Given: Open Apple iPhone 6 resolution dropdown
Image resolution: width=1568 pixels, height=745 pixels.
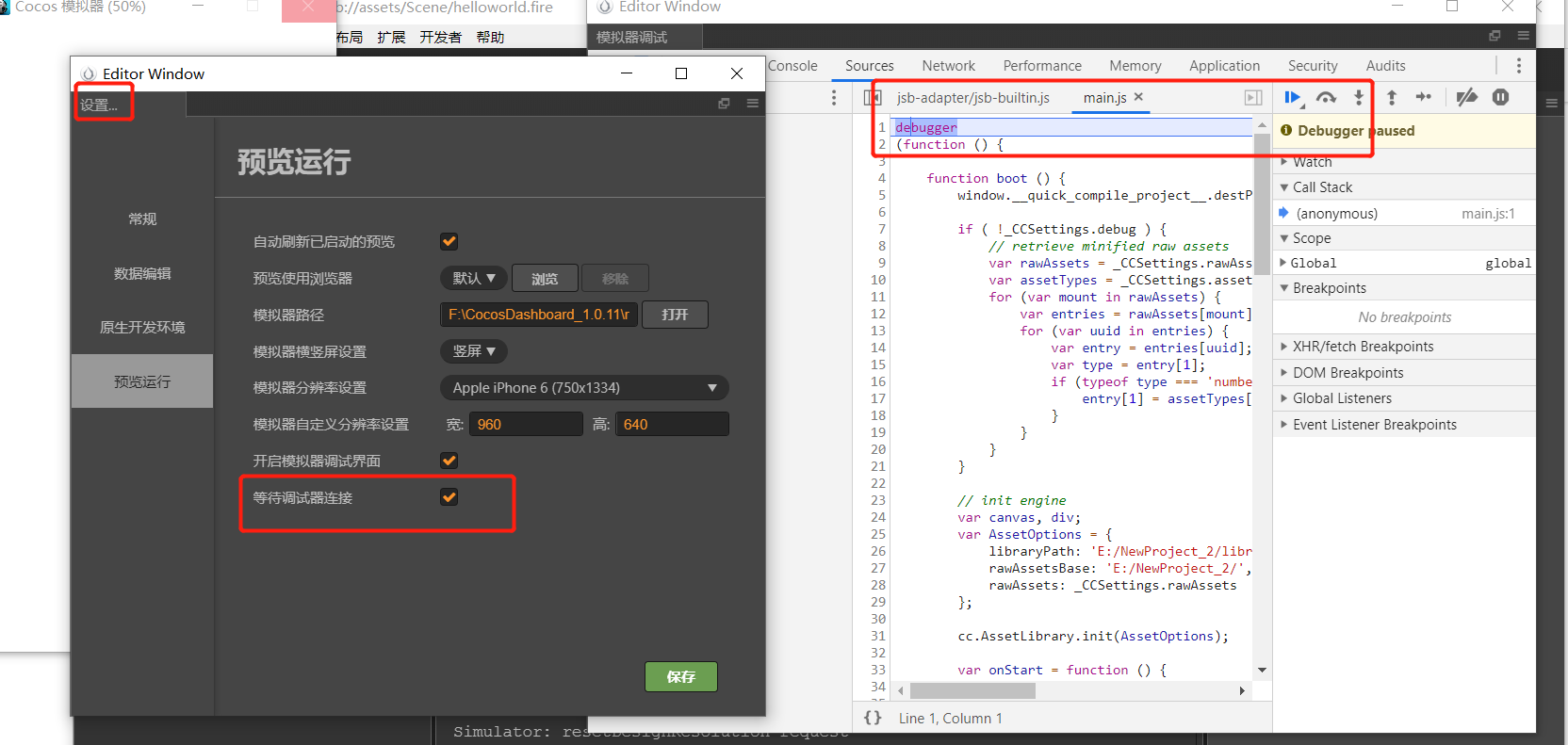Looking at the screenshot, I should [x=584, y=388].
